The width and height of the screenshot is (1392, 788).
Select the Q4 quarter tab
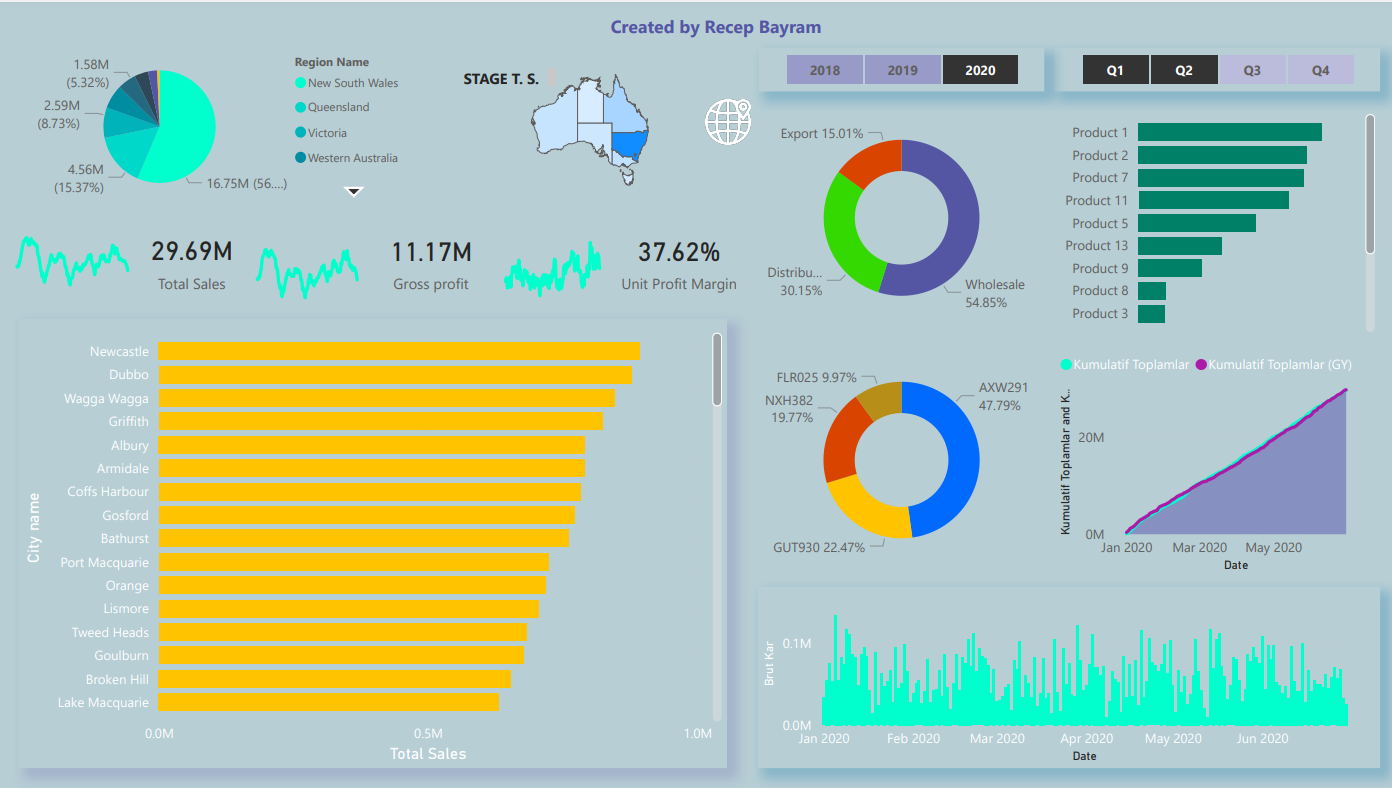tap(1320, 71)
